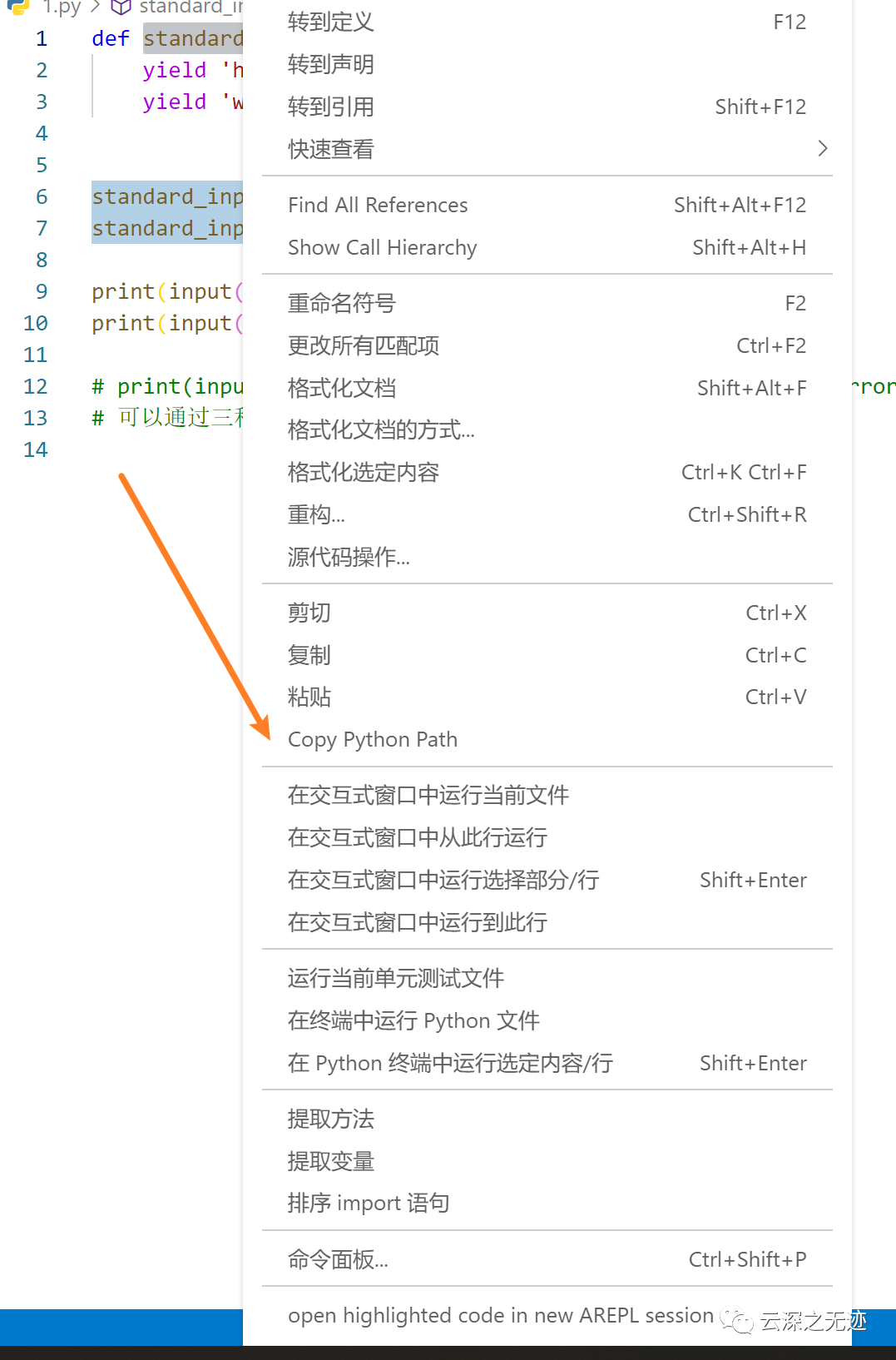Choose 在终端中运行 Python 文件
This screenshot has height=1360, width=896.
[x=413, y=1020]
